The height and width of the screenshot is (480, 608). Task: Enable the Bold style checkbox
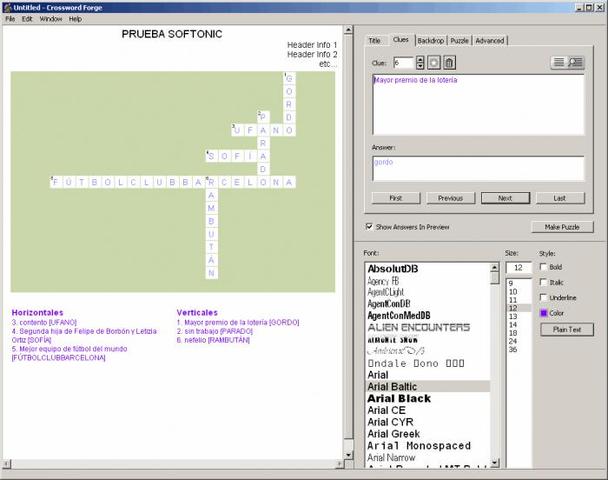(x=544, y=267)
